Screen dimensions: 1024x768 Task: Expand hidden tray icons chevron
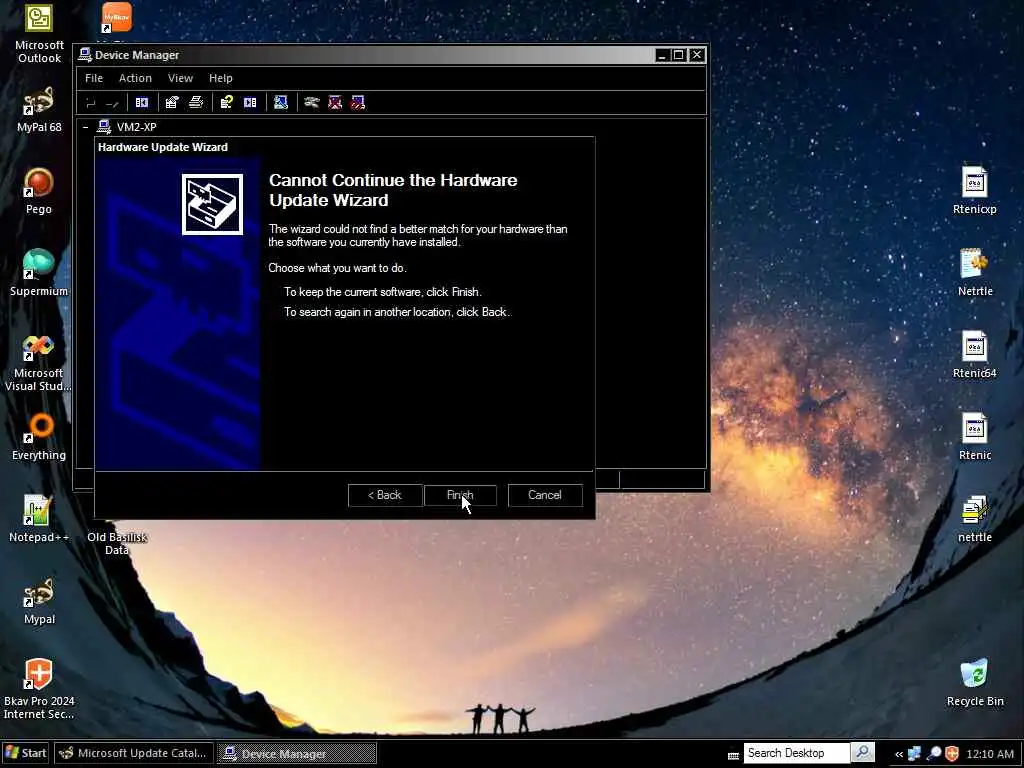[899, 754]
